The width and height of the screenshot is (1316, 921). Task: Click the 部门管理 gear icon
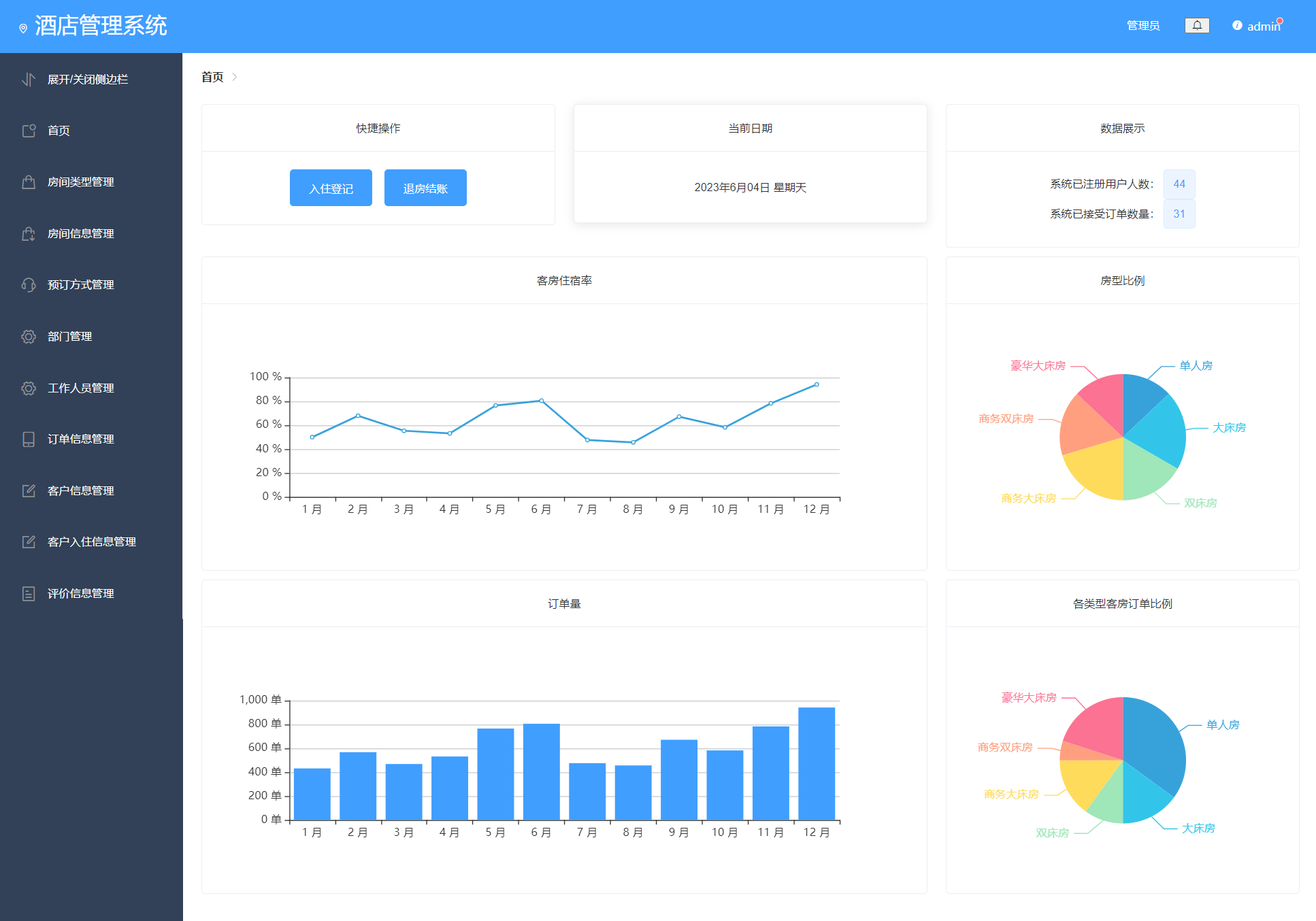(29, 337)
